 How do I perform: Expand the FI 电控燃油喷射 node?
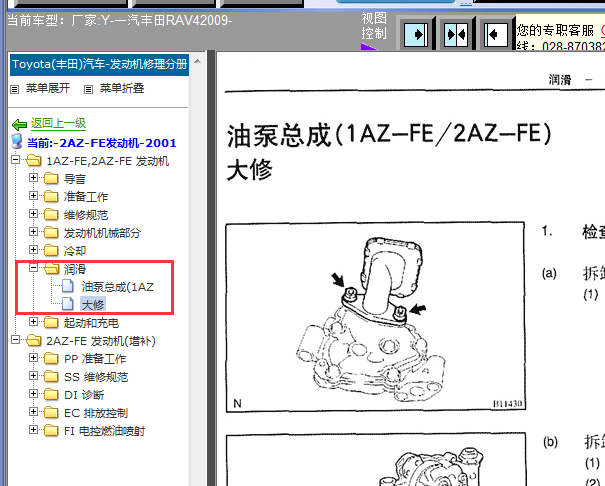click(x=34, y=429)
